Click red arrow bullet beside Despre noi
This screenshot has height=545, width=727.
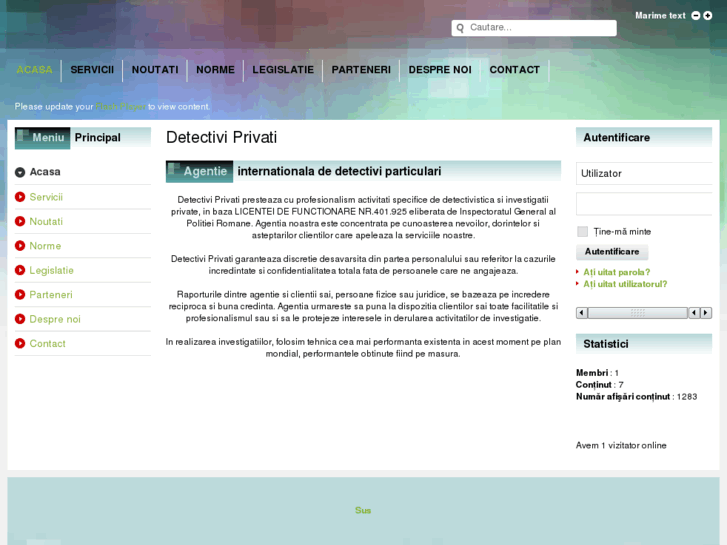pos(20,319)
